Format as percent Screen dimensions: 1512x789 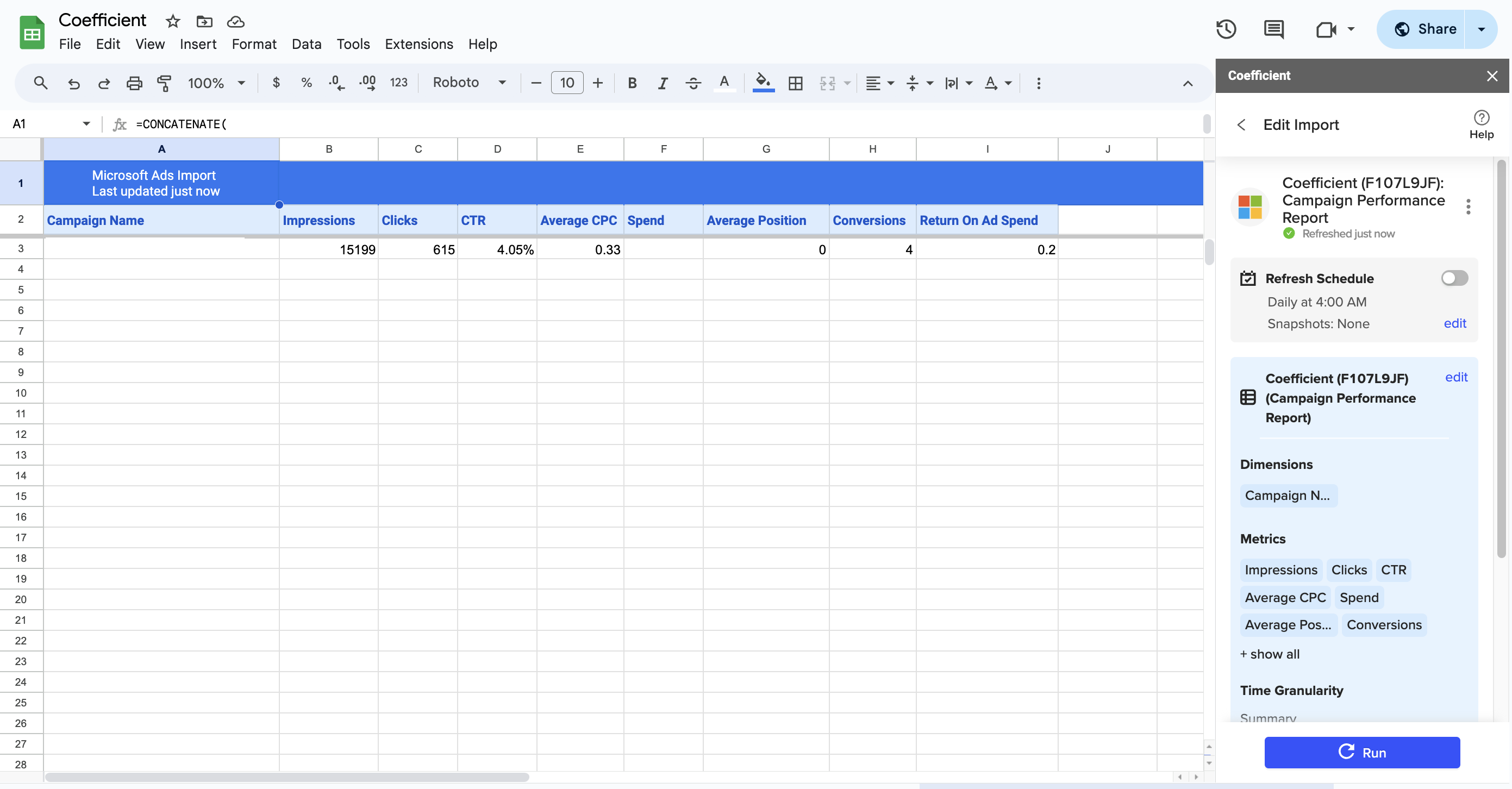pos(306,83)
